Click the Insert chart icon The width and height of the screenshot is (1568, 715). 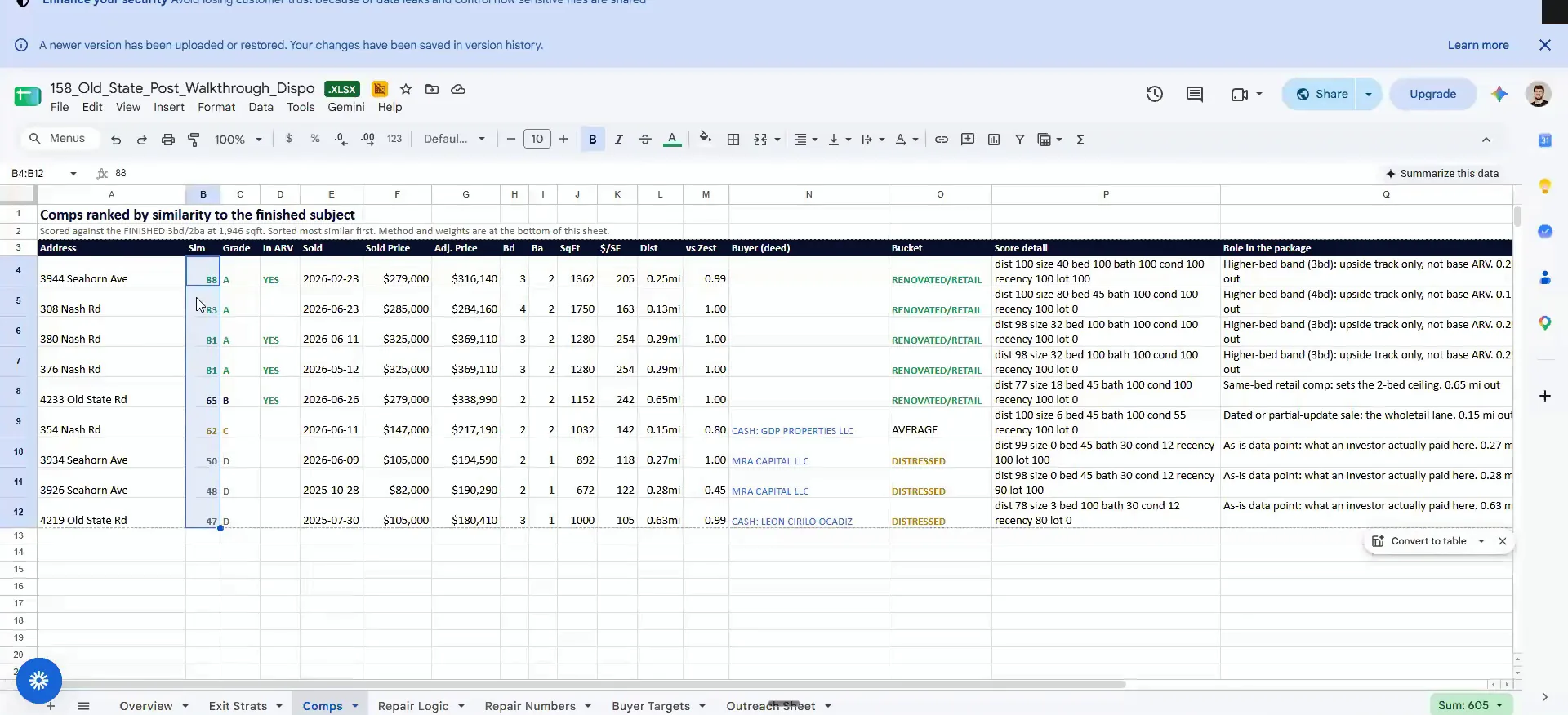tap(994, 140)
